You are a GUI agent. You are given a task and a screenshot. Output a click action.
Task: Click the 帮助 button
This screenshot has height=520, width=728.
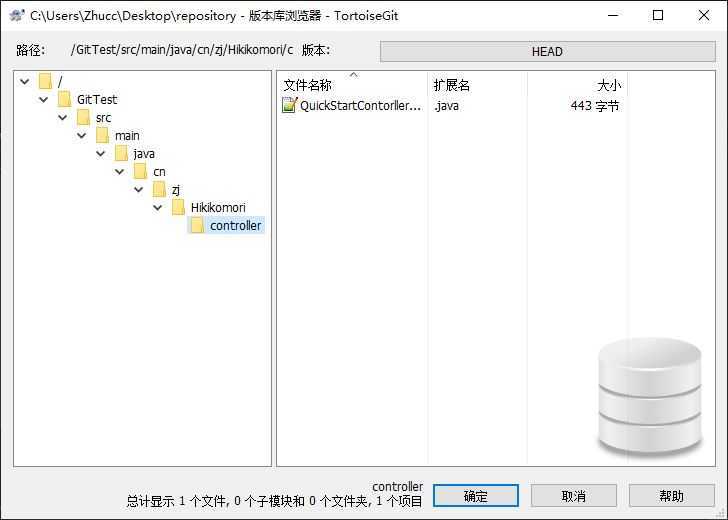coord(671,496)
